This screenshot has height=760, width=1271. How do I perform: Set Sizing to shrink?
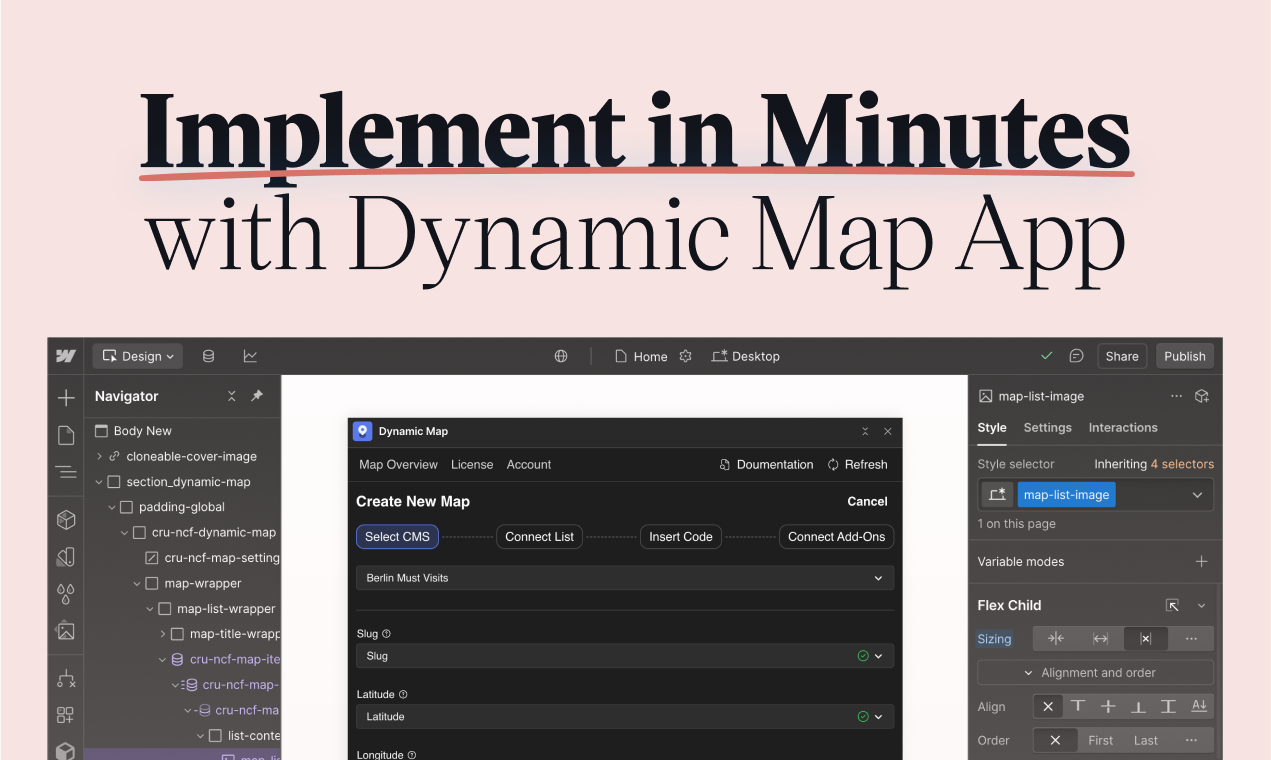1055,639
